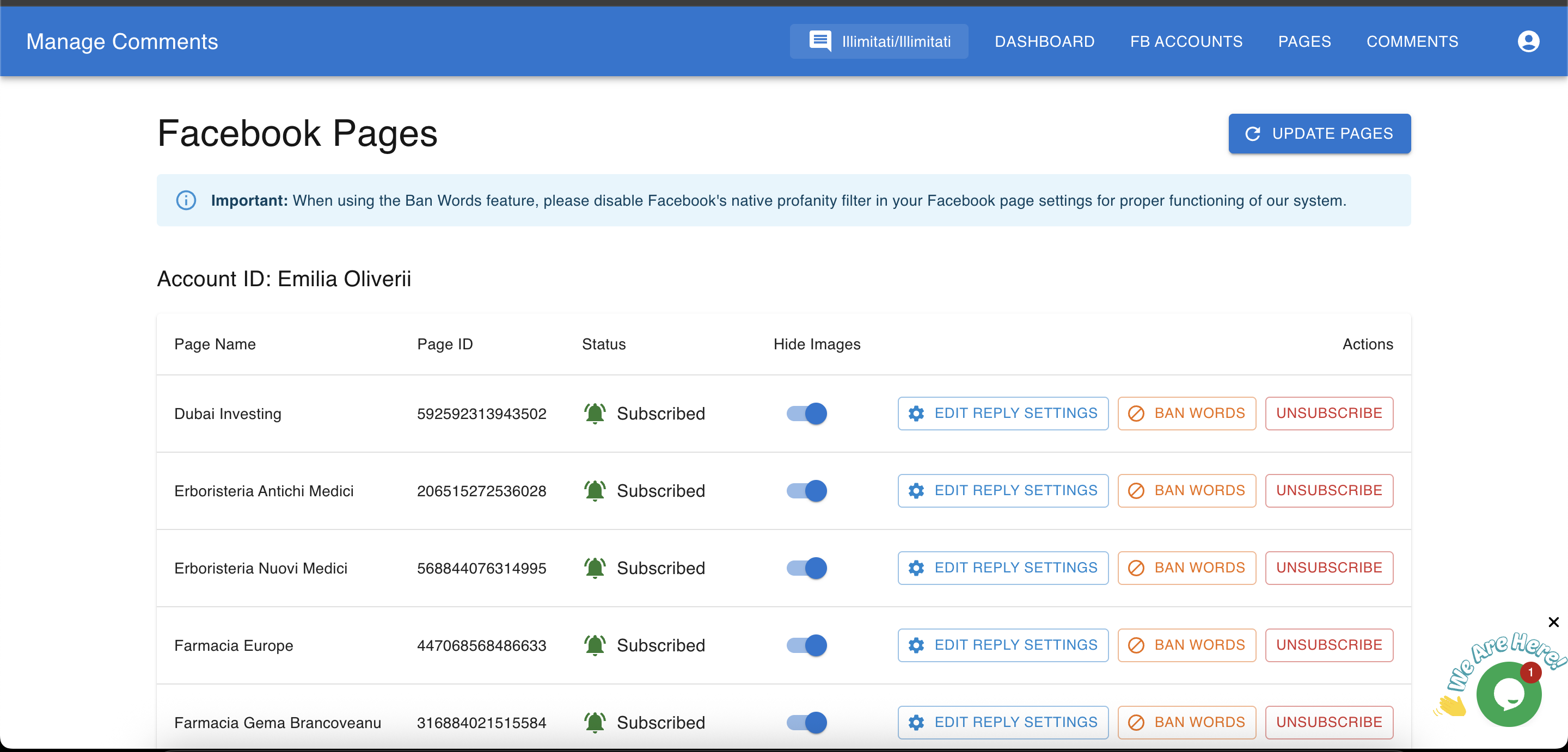Open the FB Accounts menu item
Image resolution: width=1568 pixels, height=752 pixels.
[1186, 41]
